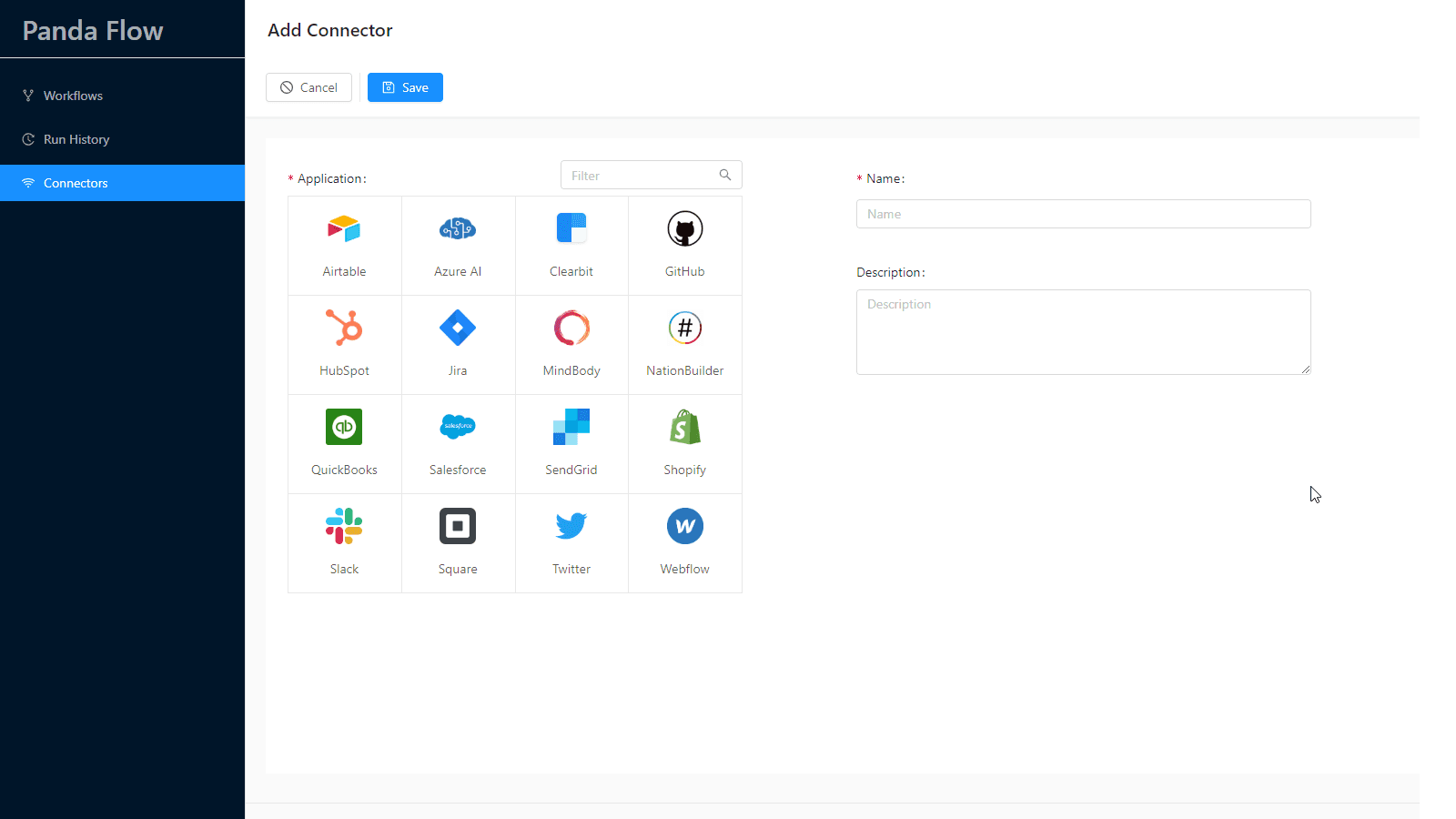Cancel adding the connector
1456x819 pixels.
(308, 87)
